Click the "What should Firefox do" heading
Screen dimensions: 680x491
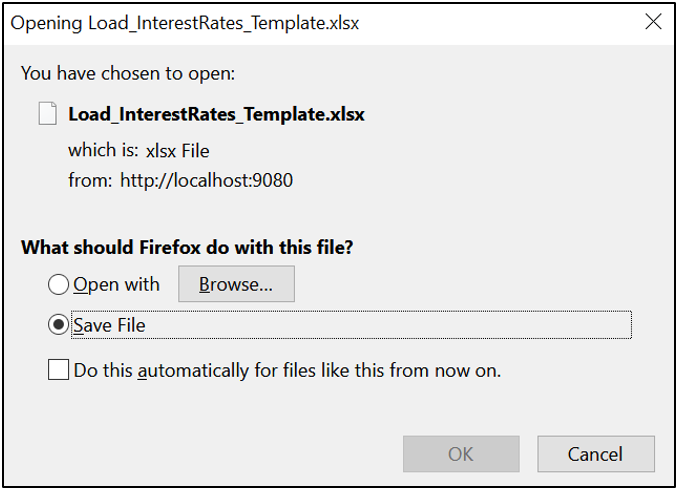(x=188, y=246)
